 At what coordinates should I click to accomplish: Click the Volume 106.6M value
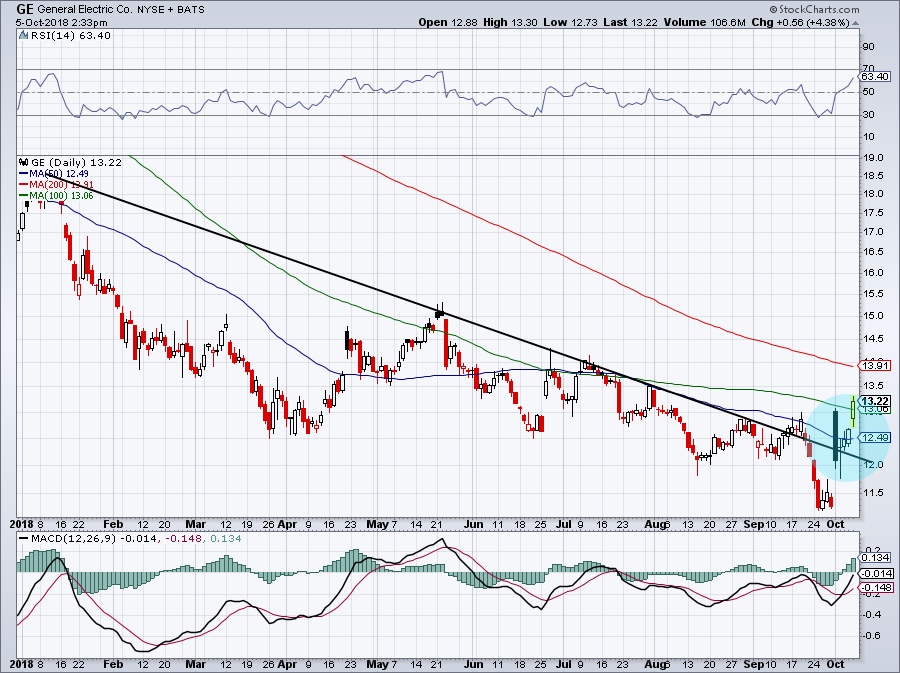point(704,22)
